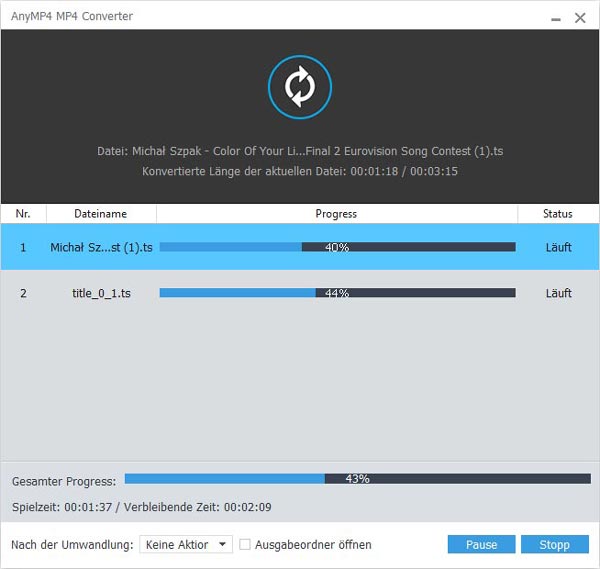Image resolution: width=600 pixels, height=569 pixels.
Task: Click the Läuft status of title_0_1.ts
Action: [x=558, y=293]
